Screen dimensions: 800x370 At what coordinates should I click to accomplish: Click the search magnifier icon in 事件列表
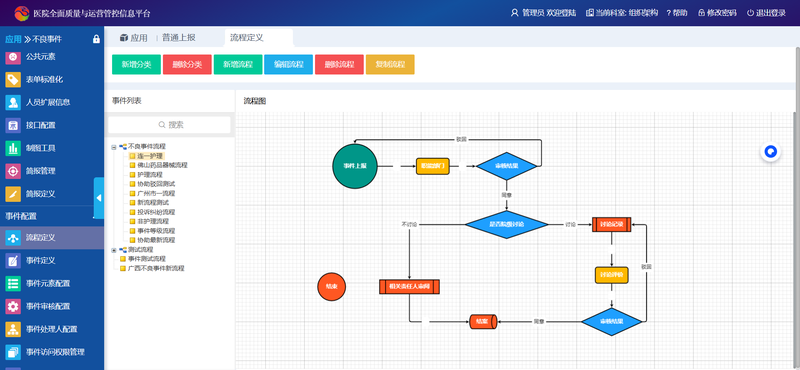[x=162, y=125]
